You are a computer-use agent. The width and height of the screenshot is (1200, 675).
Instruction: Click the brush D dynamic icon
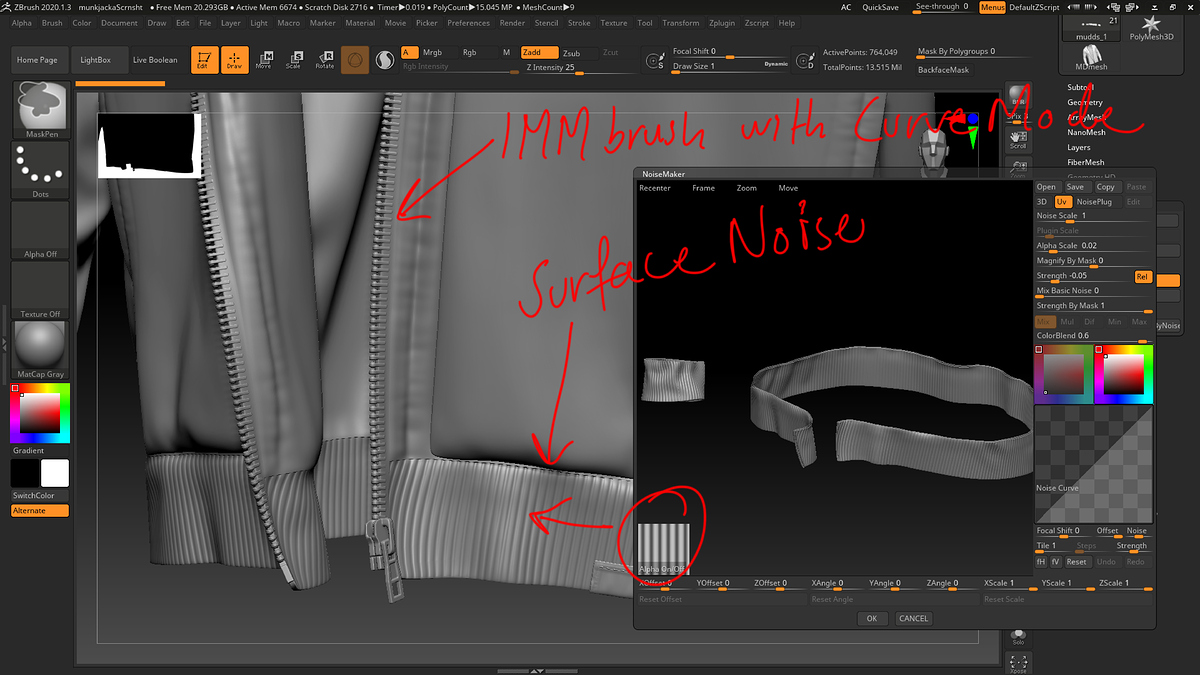(x=806, y=61)
